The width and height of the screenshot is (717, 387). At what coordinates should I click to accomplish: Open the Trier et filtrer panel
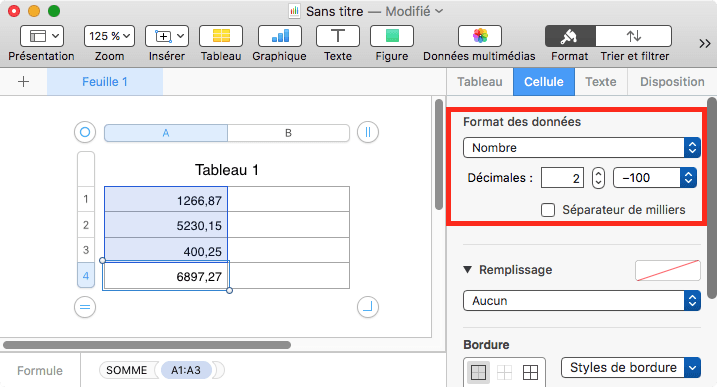[634, 36]
